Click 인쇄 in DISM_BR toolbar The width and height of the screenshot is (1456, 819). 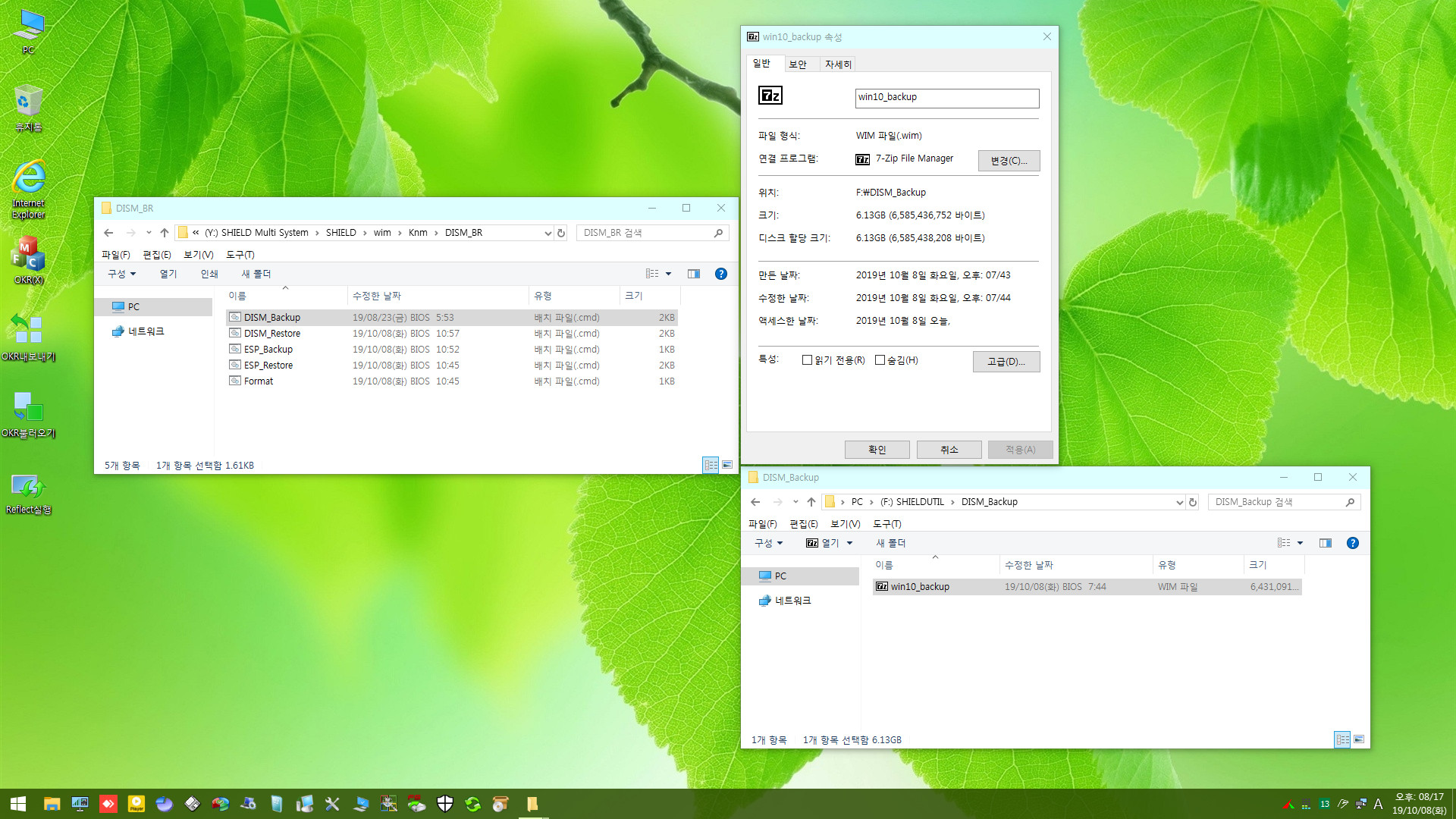pyautogui.click(x=209, y=274)
